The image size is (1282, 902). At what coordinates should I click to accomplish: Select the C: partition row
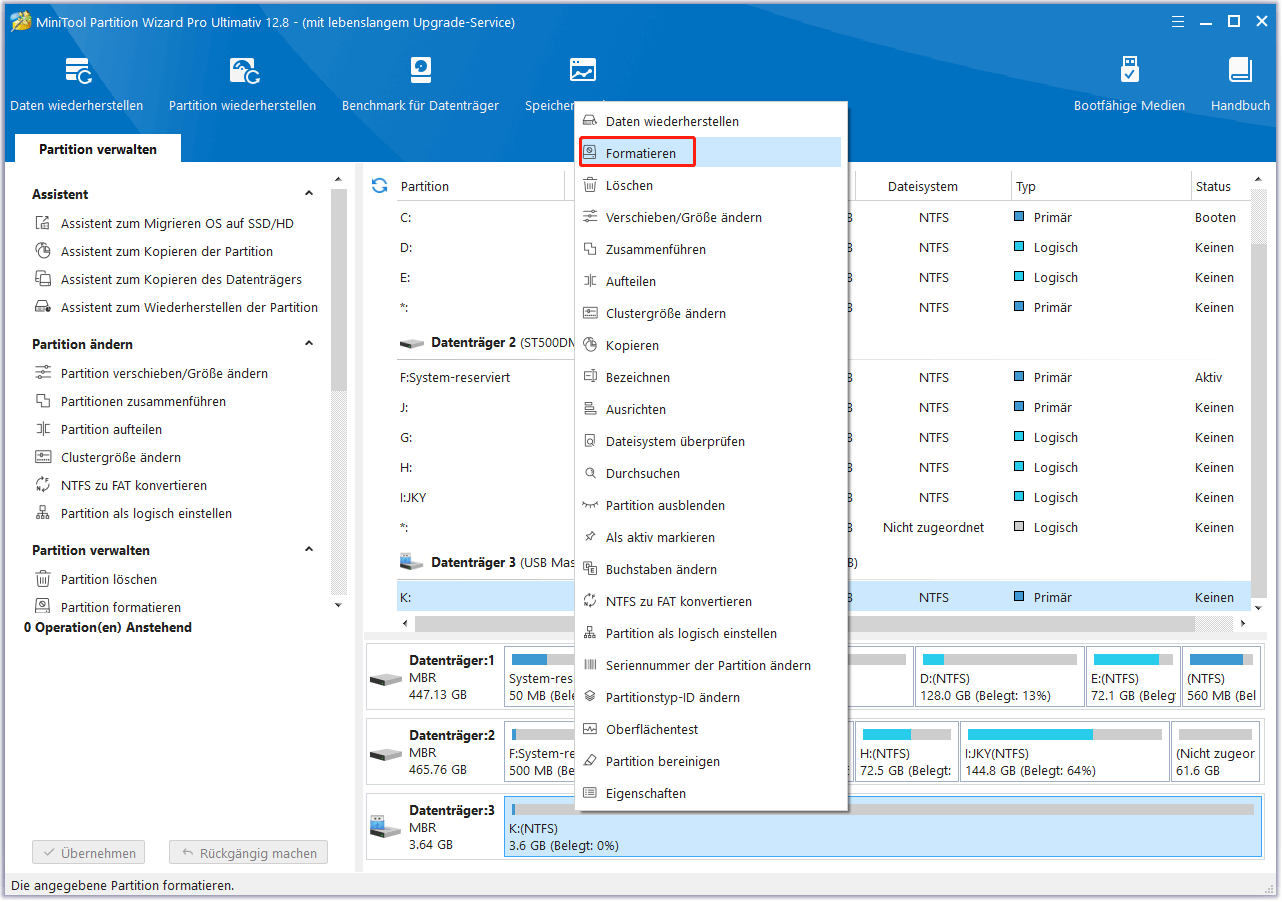tap(823, 217)
